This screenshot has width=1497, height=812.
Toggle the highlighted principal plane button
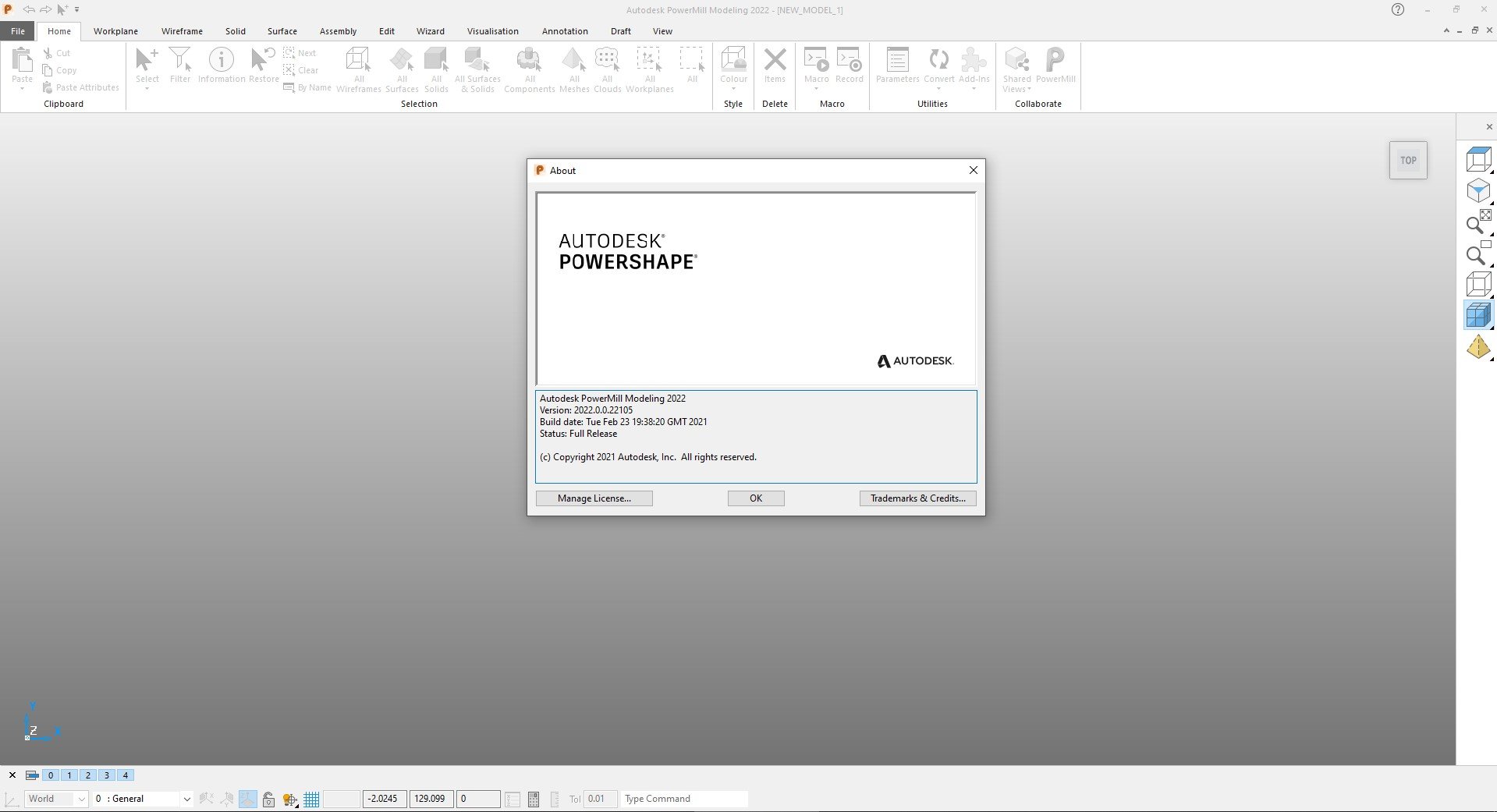[248, 799]
